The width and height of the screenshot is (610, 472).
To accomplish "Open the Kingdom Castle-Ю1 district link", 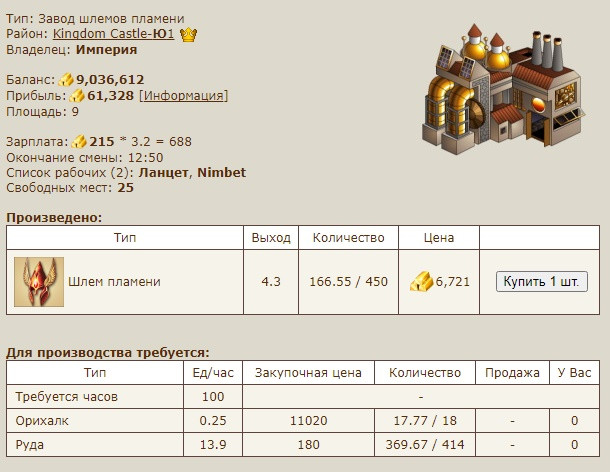I will pos(113,34).
